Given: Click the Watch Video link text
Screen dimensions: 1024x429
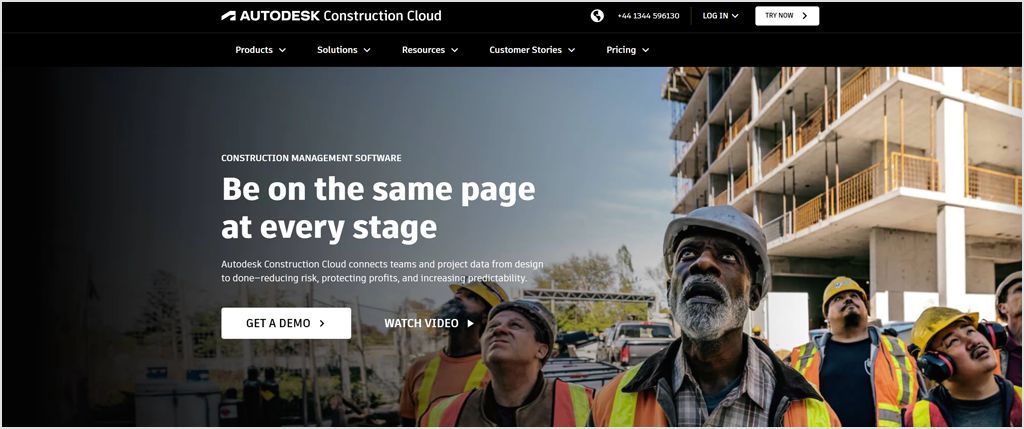Looking at the screenshot, I should point(421,324).
